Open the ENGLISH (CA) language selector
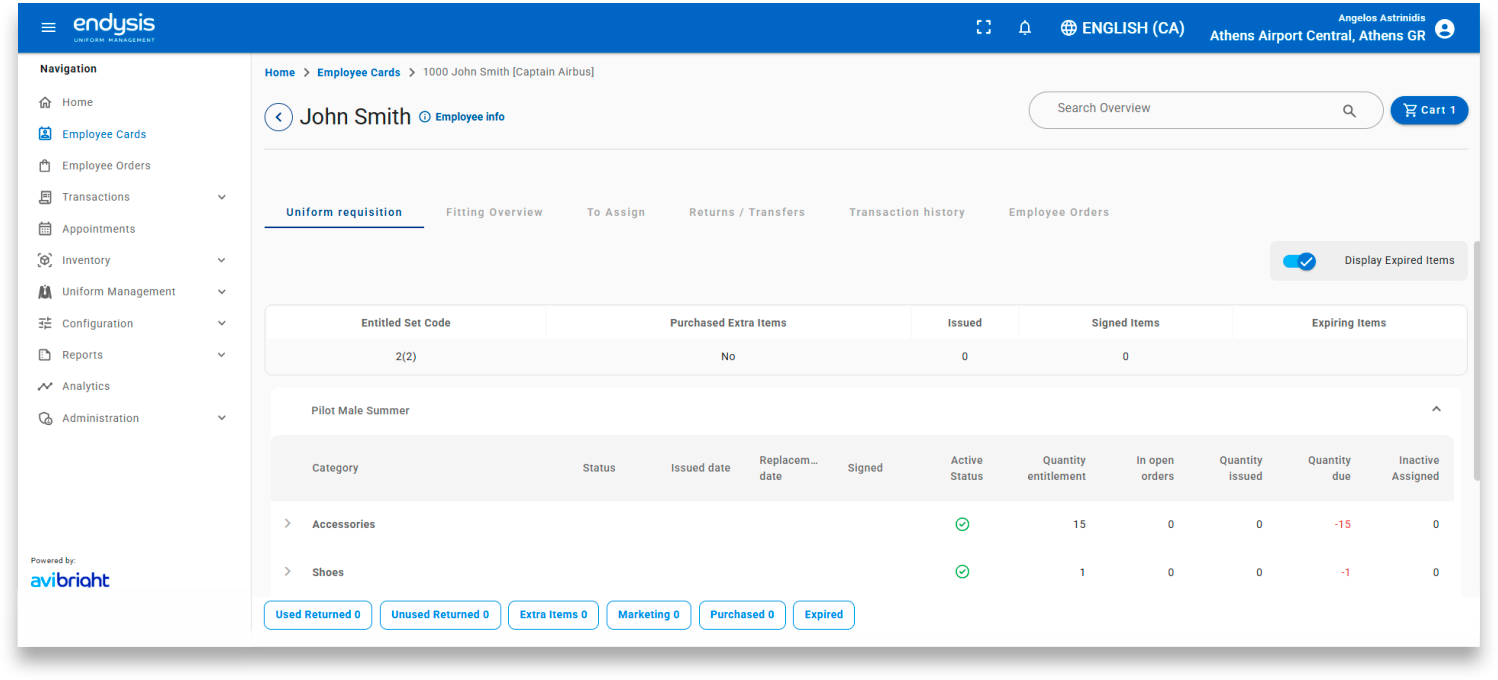Screen dimensions: 1498x680 click(x=1122, y=28)
